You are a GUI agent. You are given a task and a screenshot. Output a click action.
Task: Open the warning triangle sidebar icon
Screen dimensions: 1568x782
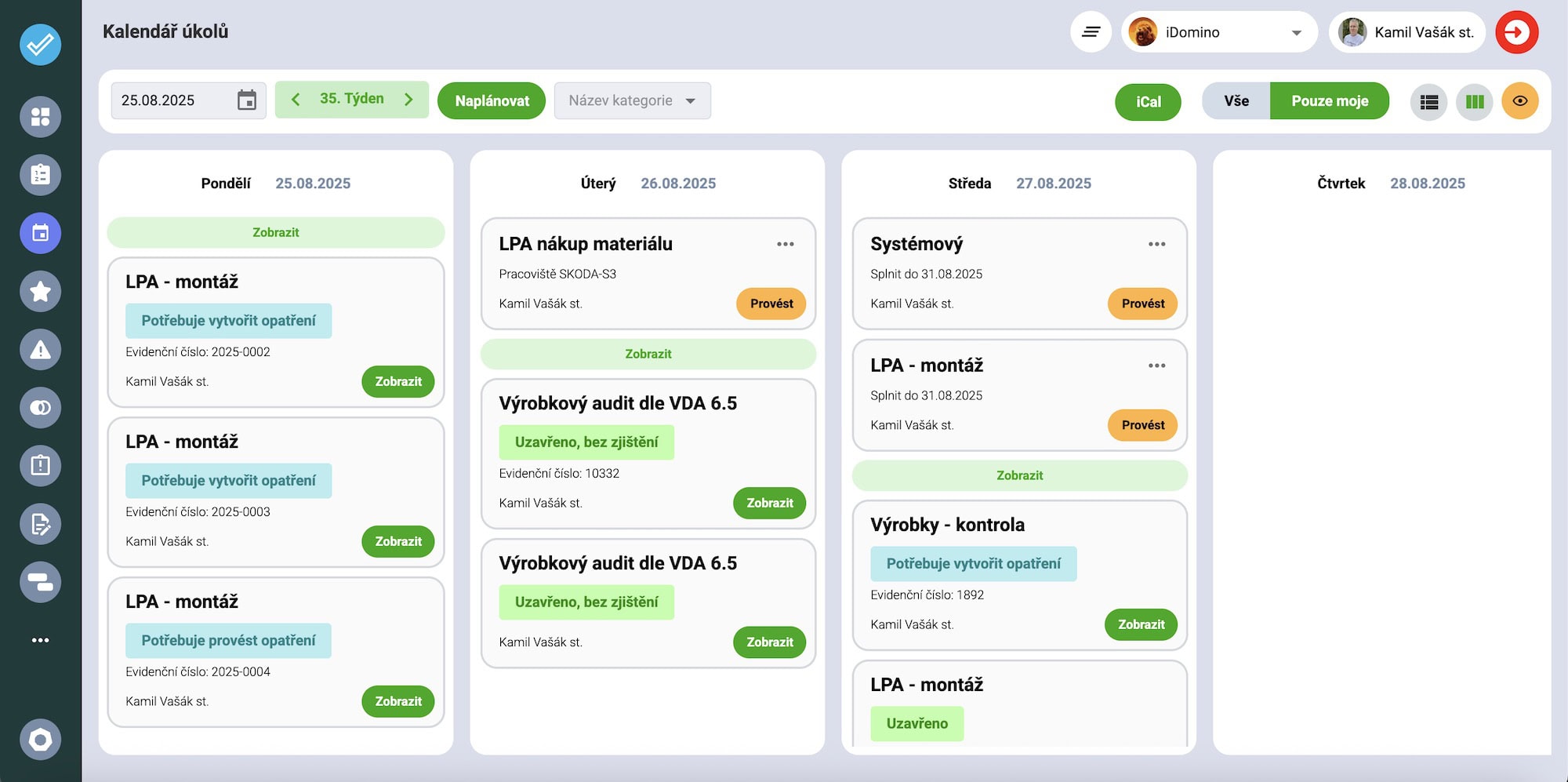click(x=40, y=350)
